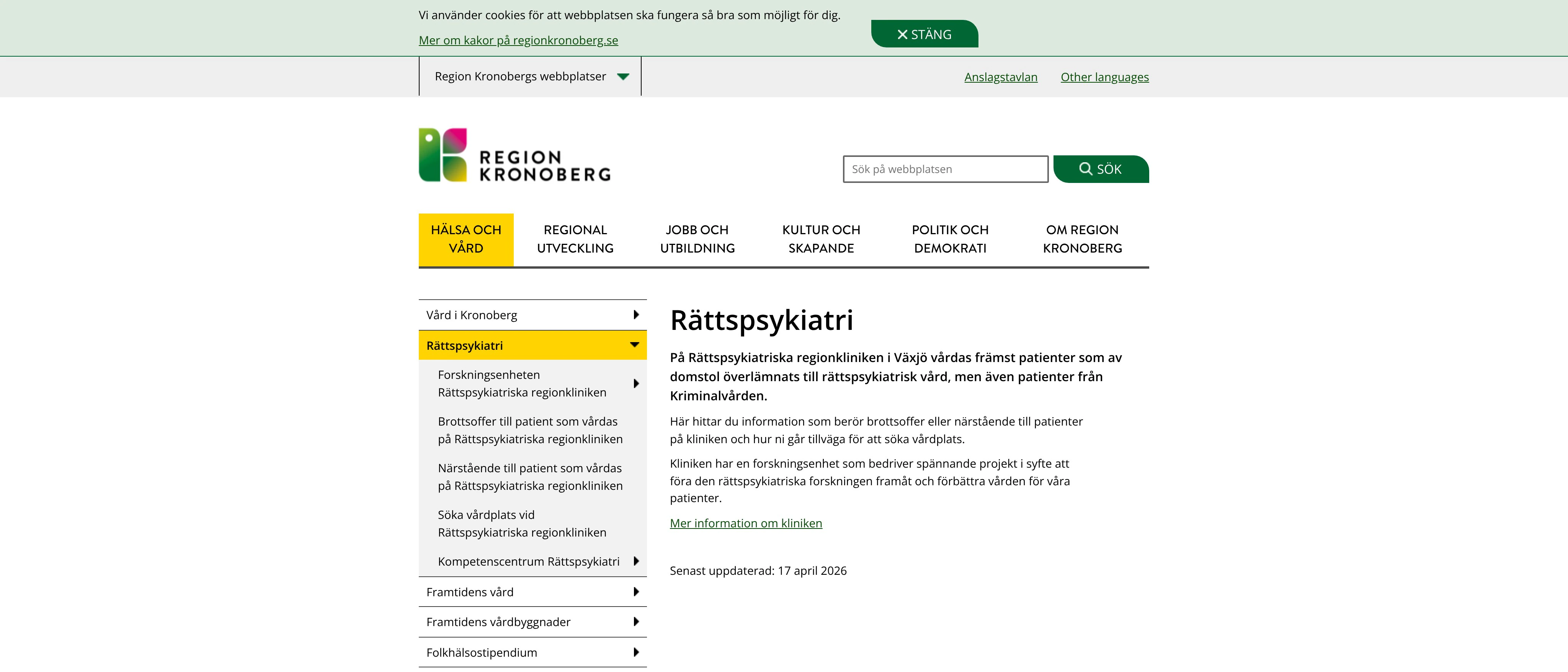
Task: Expand the Framtidens vård arrow
Action: click(x=635, y=592)
